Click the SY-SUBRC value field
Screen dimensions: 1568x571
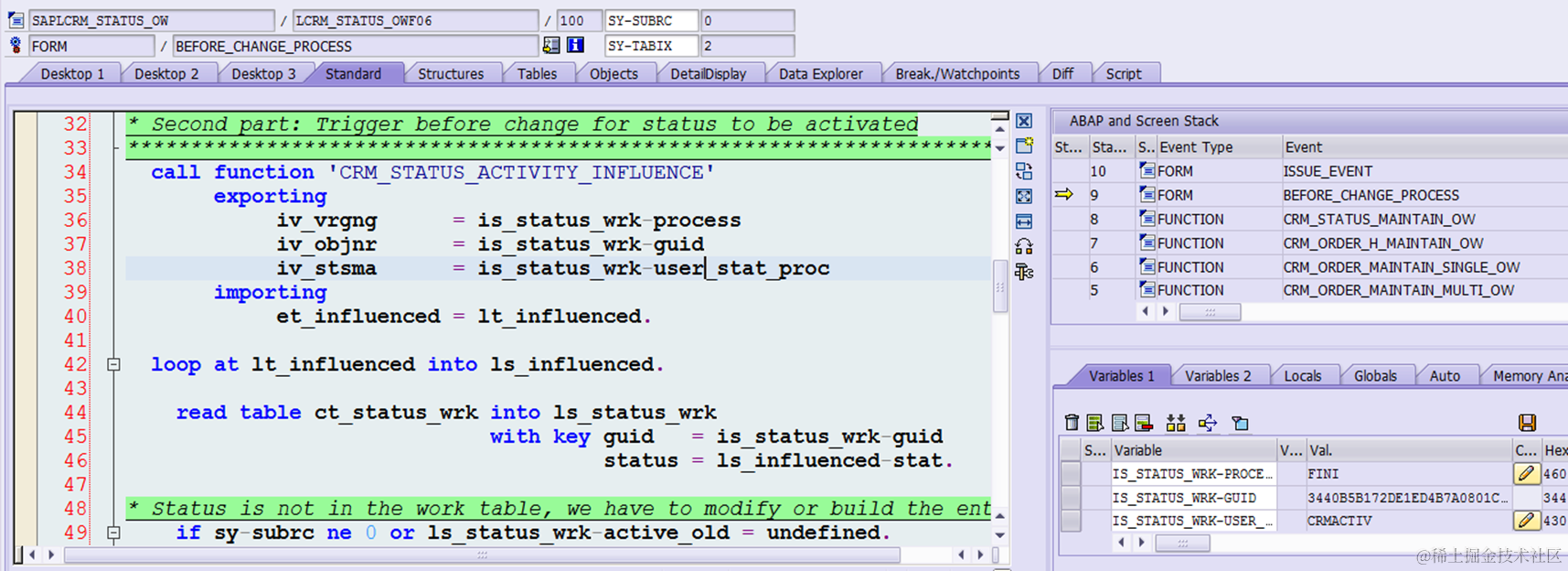(x=747, y=20)
